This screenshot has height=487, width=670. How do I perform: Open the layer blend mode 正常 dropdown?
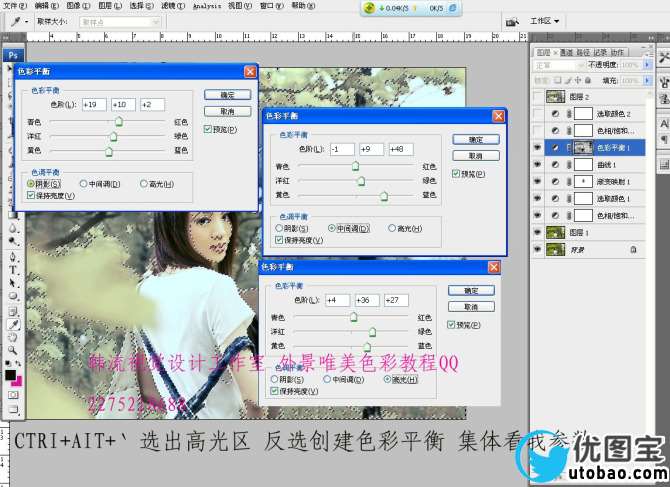pos(559,65)
